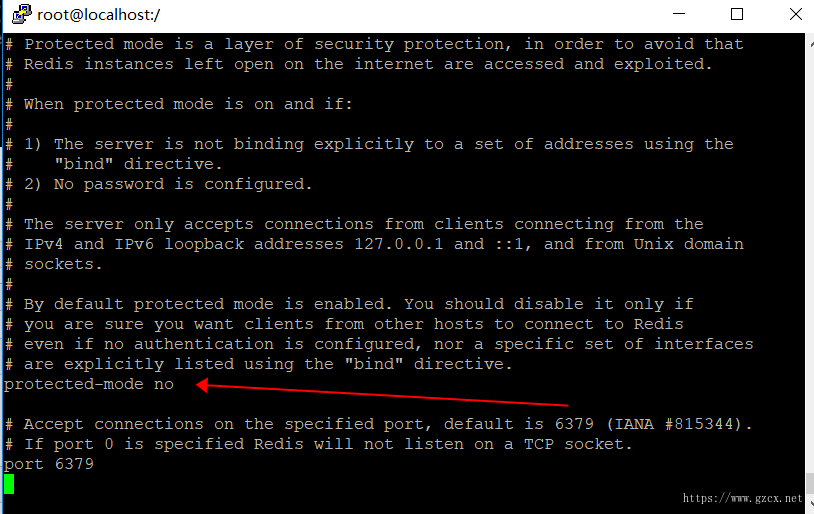Click the scrollbar down arrow
The image size is (814, 514).
point(810,504)
